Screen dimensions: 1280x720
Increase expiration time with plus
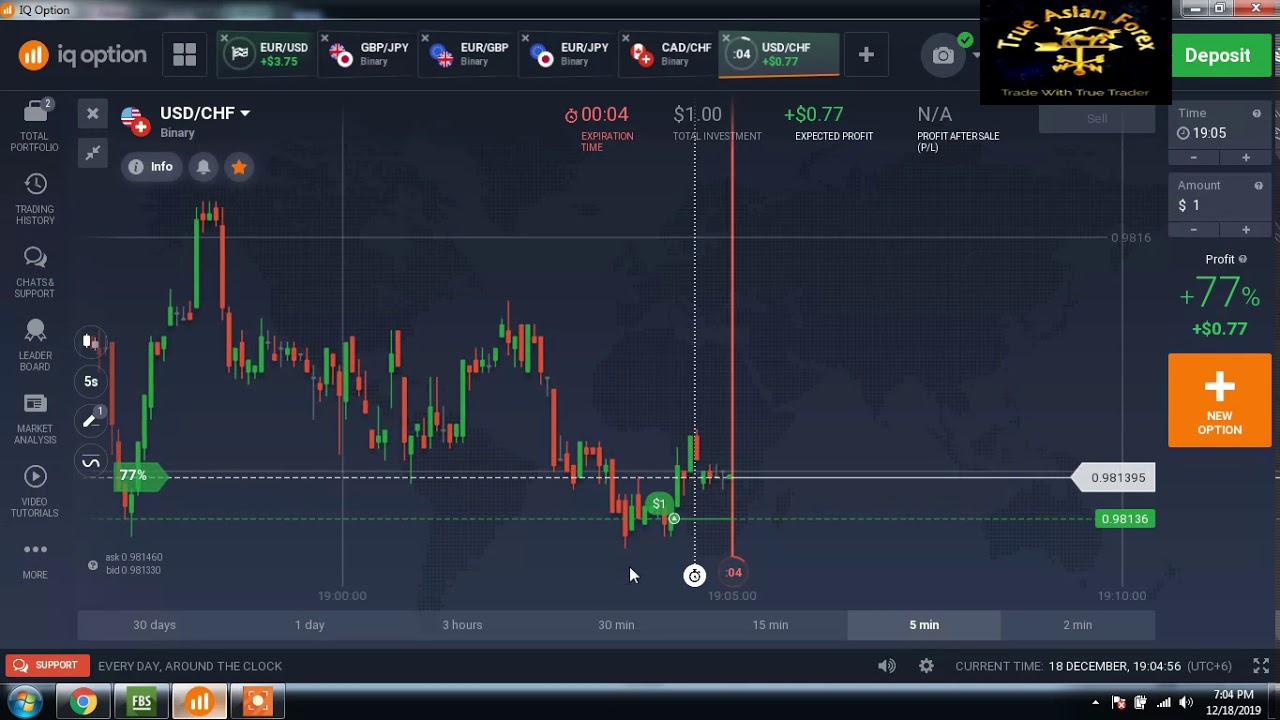pyautogui.click(x=1246, y=158)
